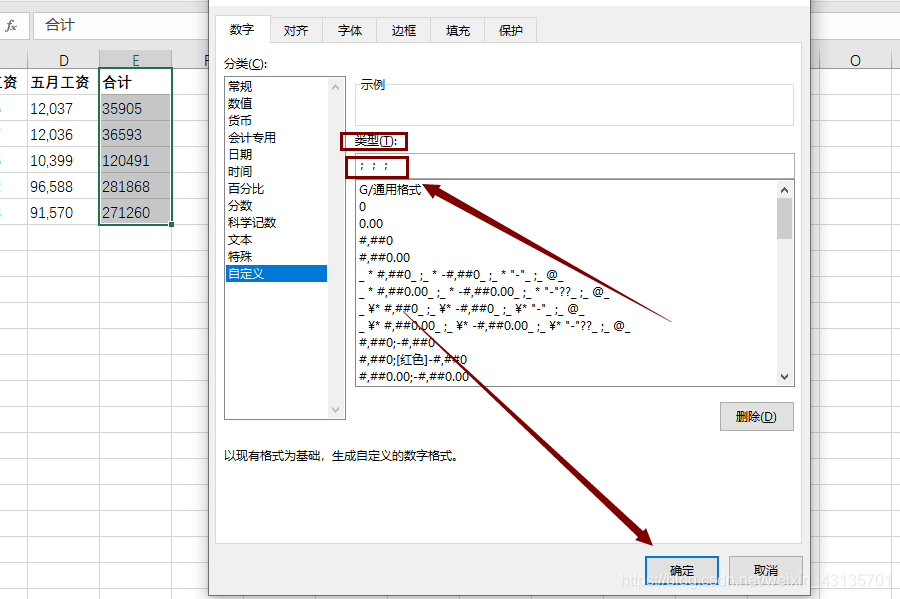Click category list scroll down arrow

pyautogui.click(x=336, y=410)
